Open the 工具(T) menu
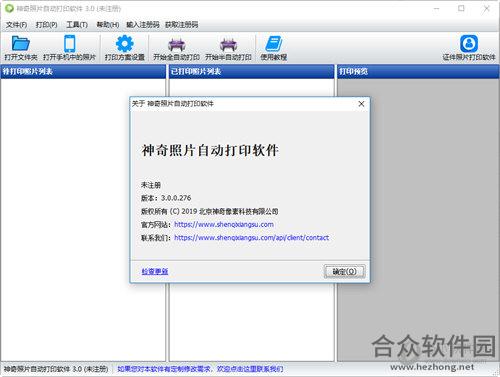500x377 pixels. click(x=77, y=25)
